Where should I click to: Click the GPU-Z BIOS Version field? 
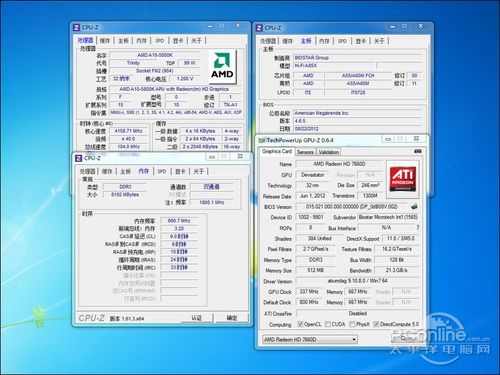click(x=352, y=207)
